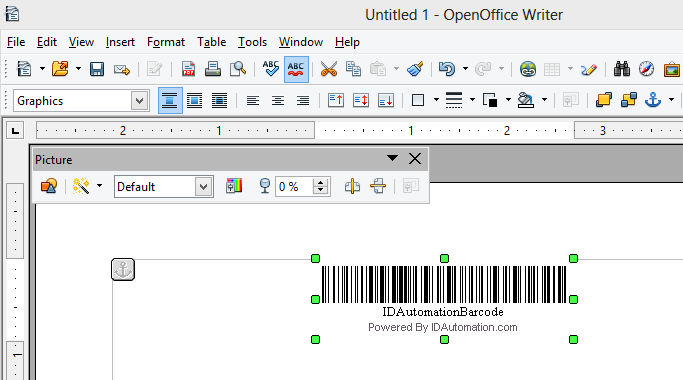The width and height of the screenshot is (683, 380).
Task: Click the Transparency percentage field
Action: pyautogui.click(x=294, y=187)
